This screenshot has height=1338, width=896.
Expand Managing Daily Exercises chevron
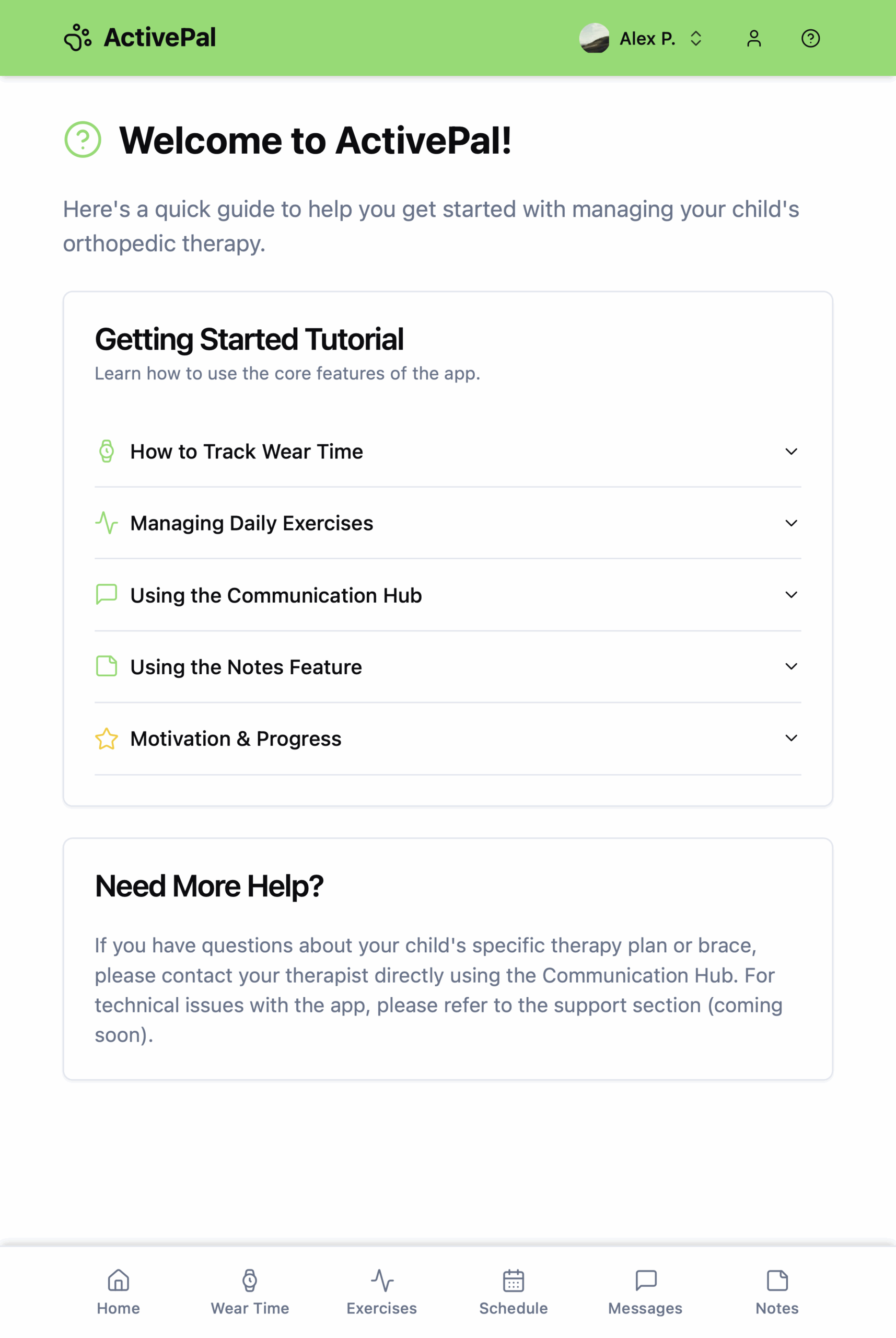pos(791,523)
